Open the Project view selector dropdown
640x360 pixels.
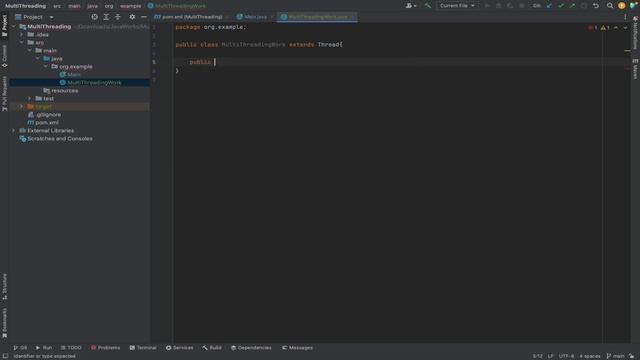pos(34,17)
